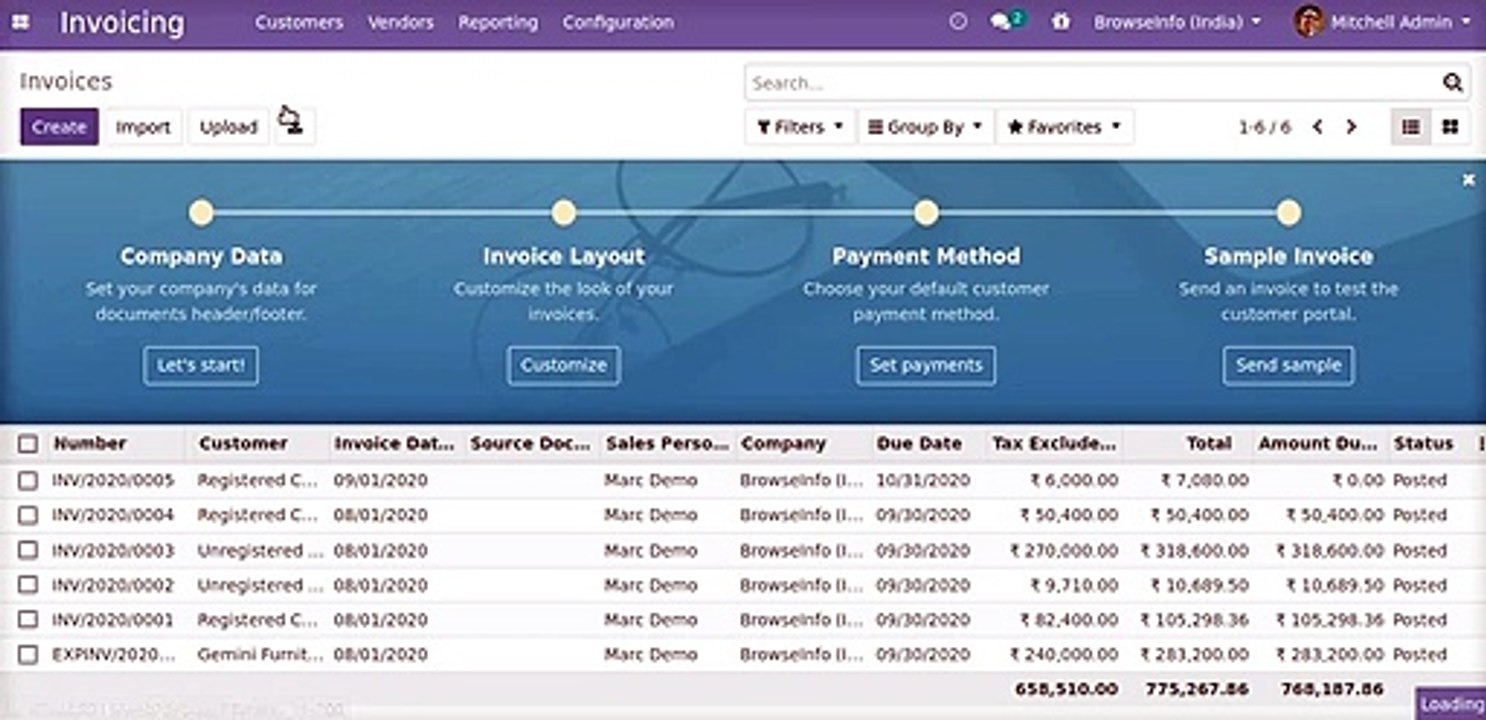Click the search magnifier icon
Screen dimensions: 1486x720
tap(1453, 83)
